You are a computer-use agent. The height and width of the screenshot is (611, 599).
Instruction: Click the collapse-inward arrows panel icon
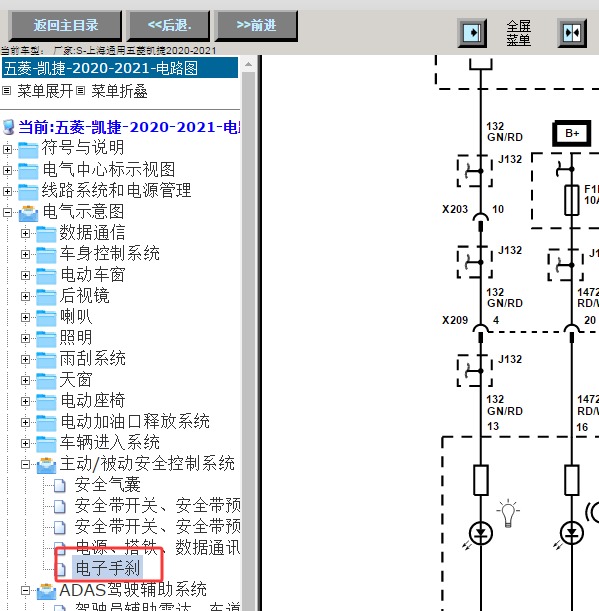pyautogui.click(x=572, y=33)
